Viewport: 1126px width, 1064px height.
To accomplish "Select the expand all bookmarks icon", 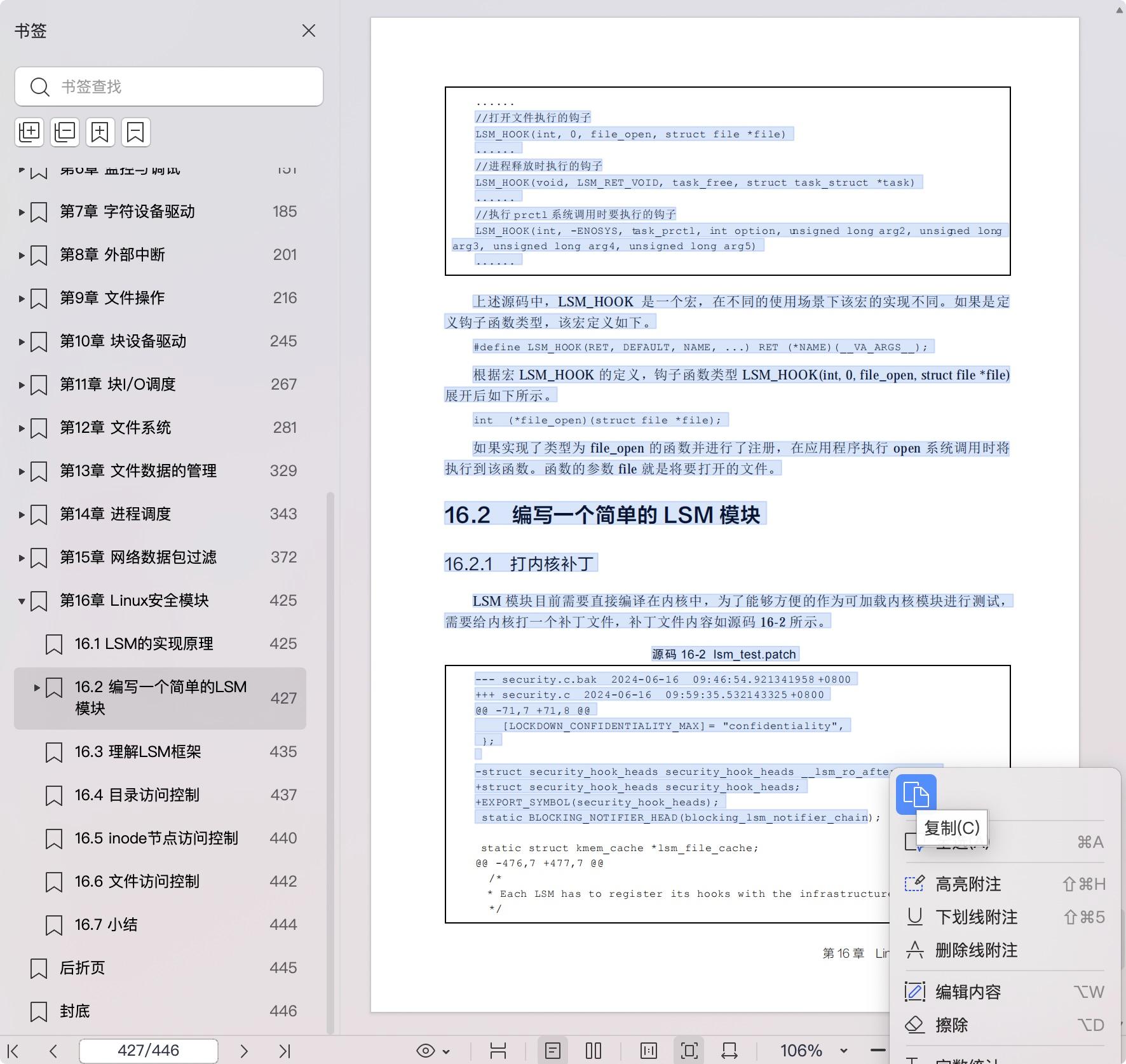I will click(29, 132).
